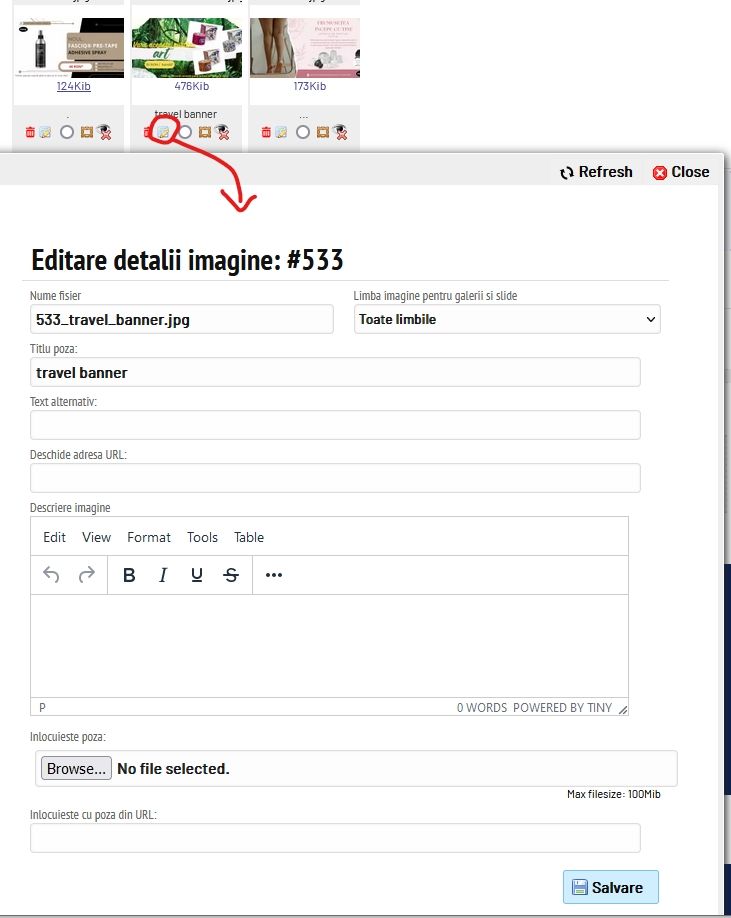This screenshot has height=918, width=731.
Task: Click the Salvare button
Action: 610,887
